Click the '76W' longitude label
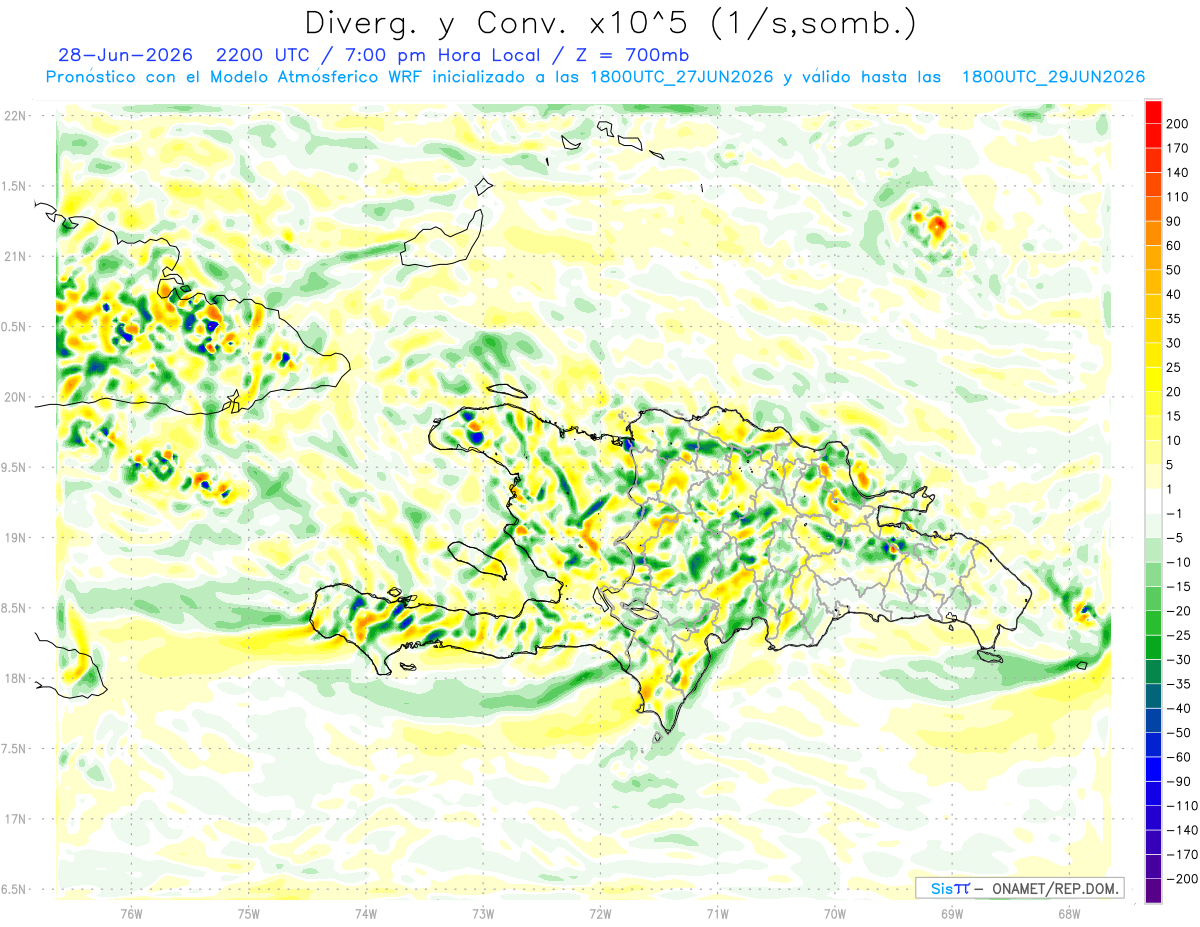The height and width of the screenshot is (927, 1200). click(131, 914)
